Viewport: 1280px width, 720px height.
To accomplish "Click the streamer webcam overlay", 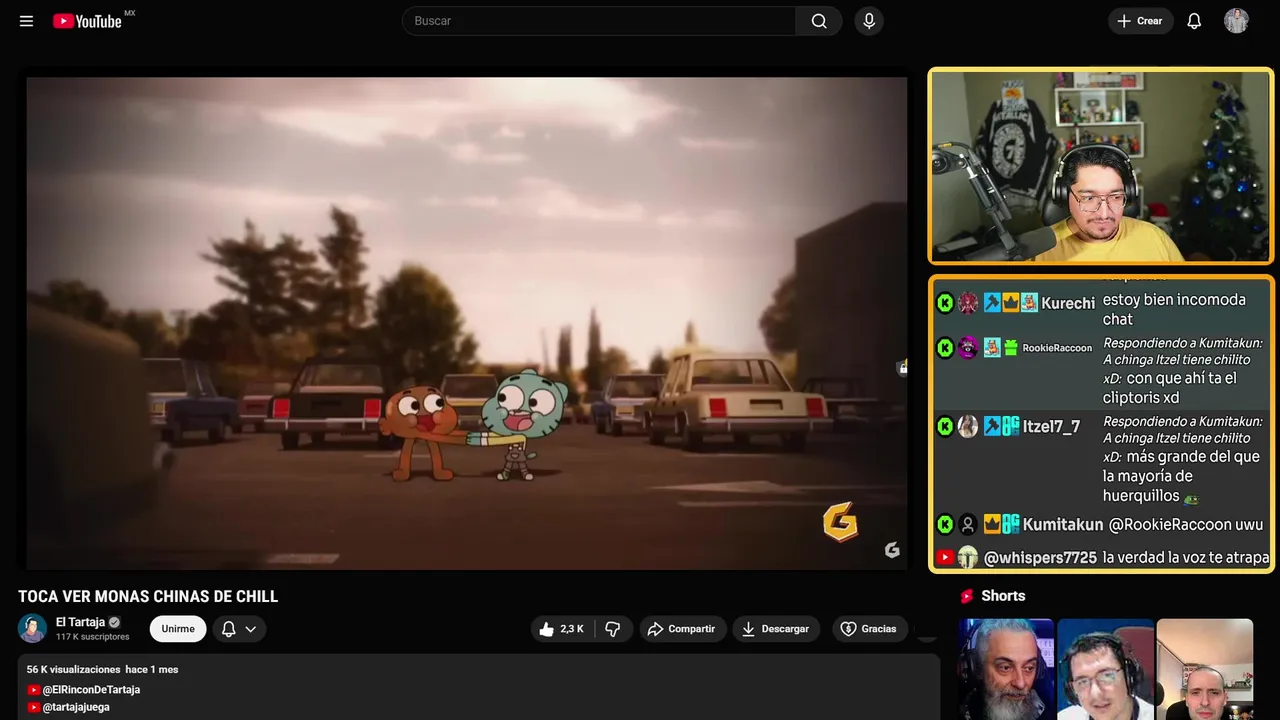I will 1101,166.
